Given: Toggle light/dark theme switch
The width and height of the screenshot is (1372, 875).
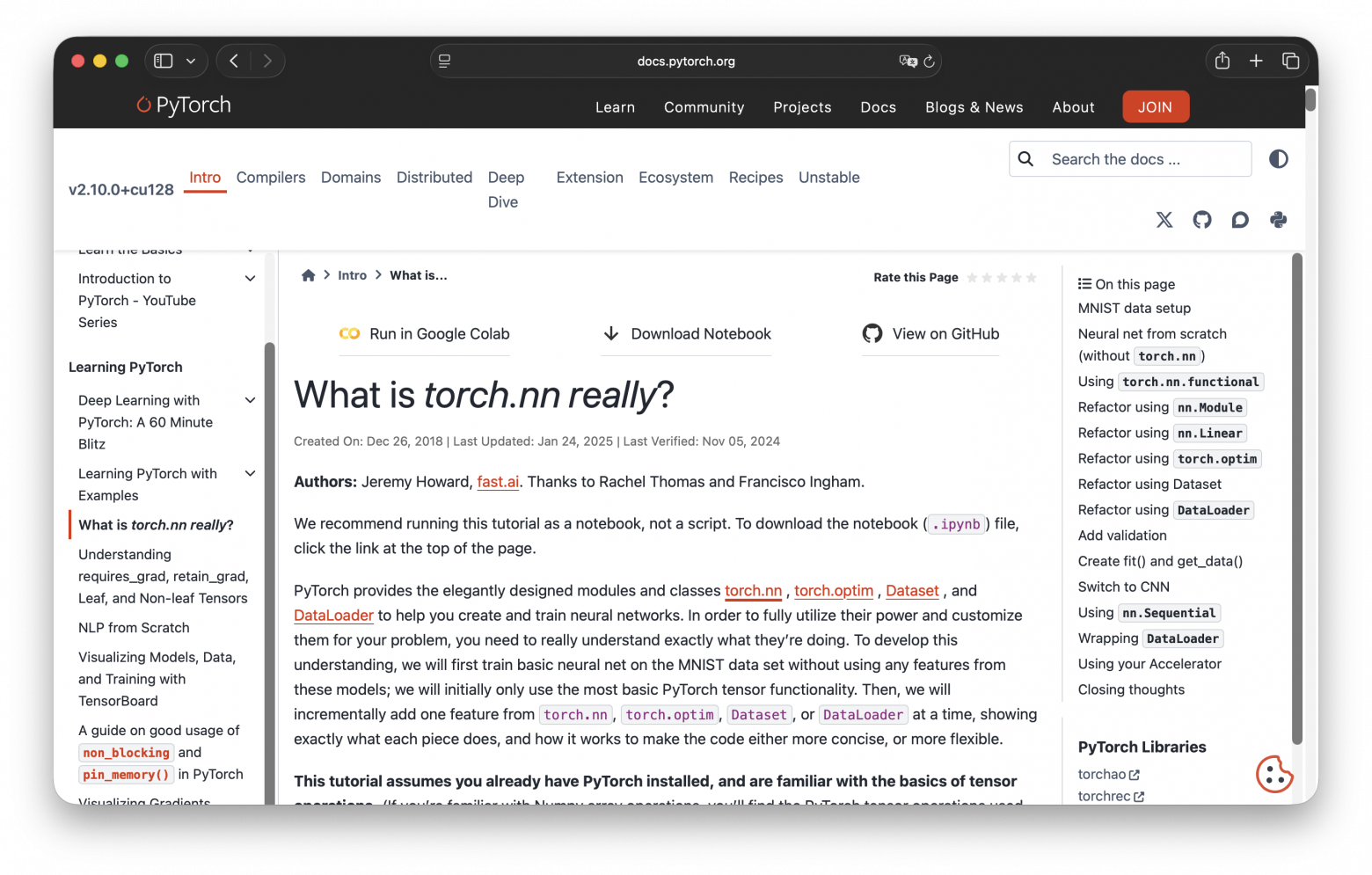Looking at the screenshot, I should (1278, 159).
